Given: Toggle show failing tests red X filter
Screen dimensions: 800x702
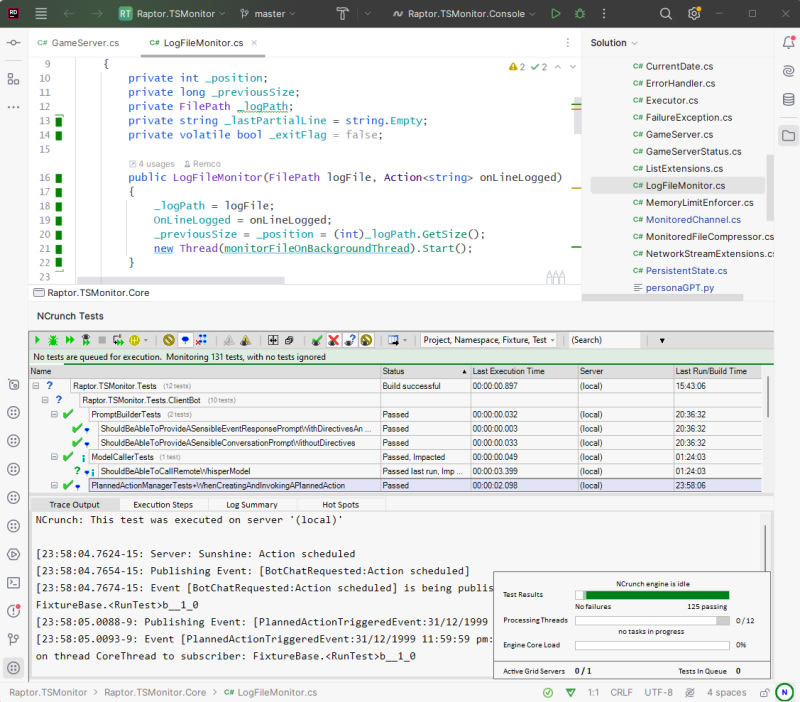Looking at the screenshot, I should tap(334, 340).
